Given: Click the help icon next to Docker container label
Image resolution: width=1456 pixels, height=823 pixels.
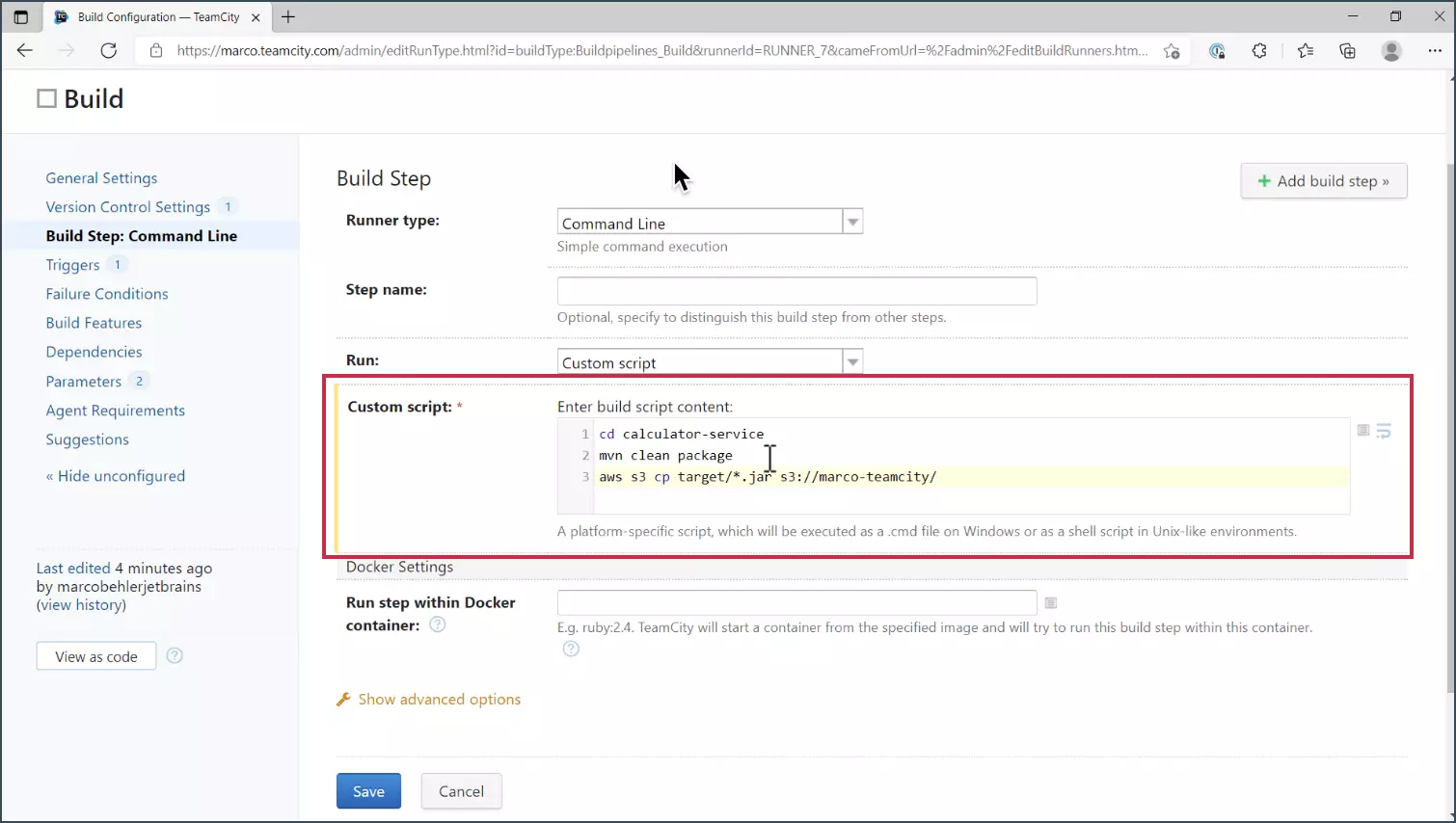Looking at the screenshot, I should coord(438,624).
